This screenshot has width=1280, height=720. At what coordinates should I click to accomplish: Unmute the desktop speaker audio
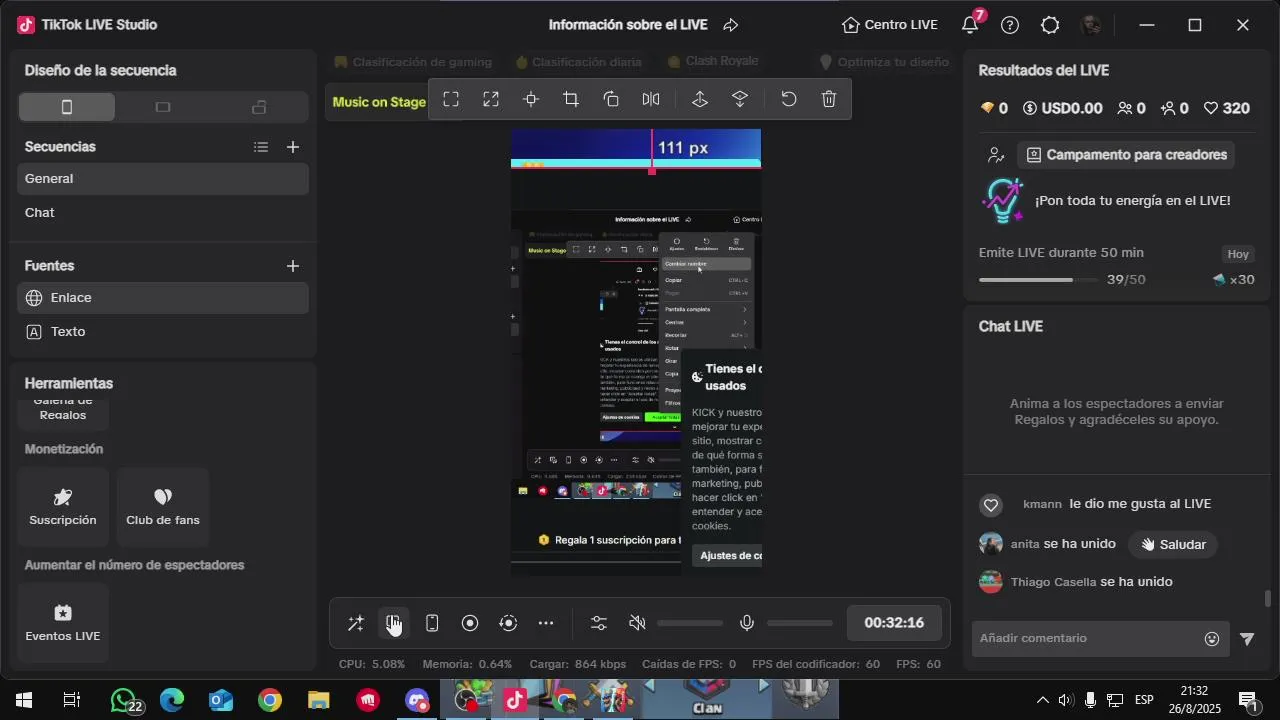click(x=637, y=623)
